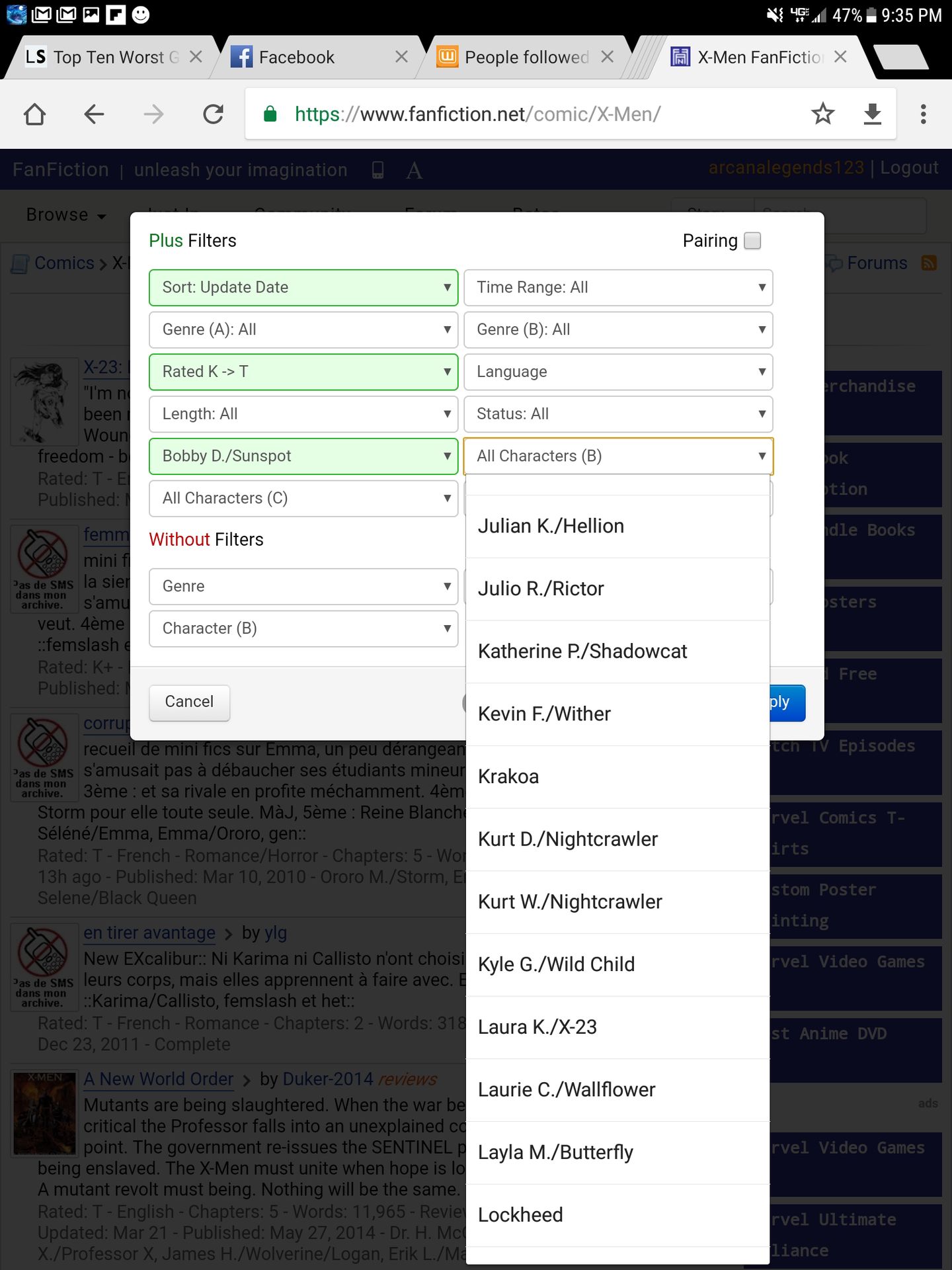952x1270 pixels.
Task: Toggle the Pairing checkbox
Action: click(752, 241)
